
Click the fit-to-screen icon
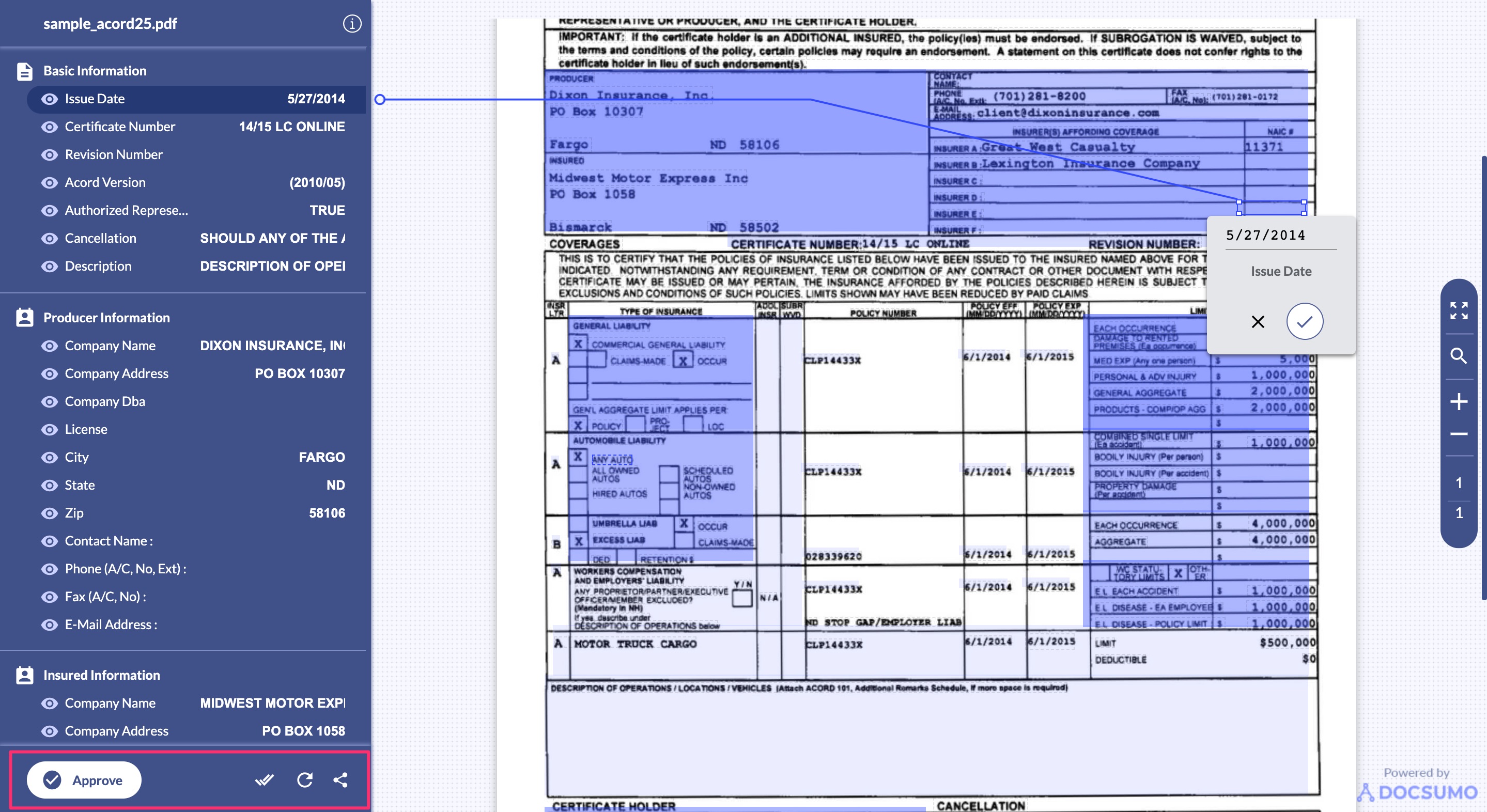[1459, 310]
